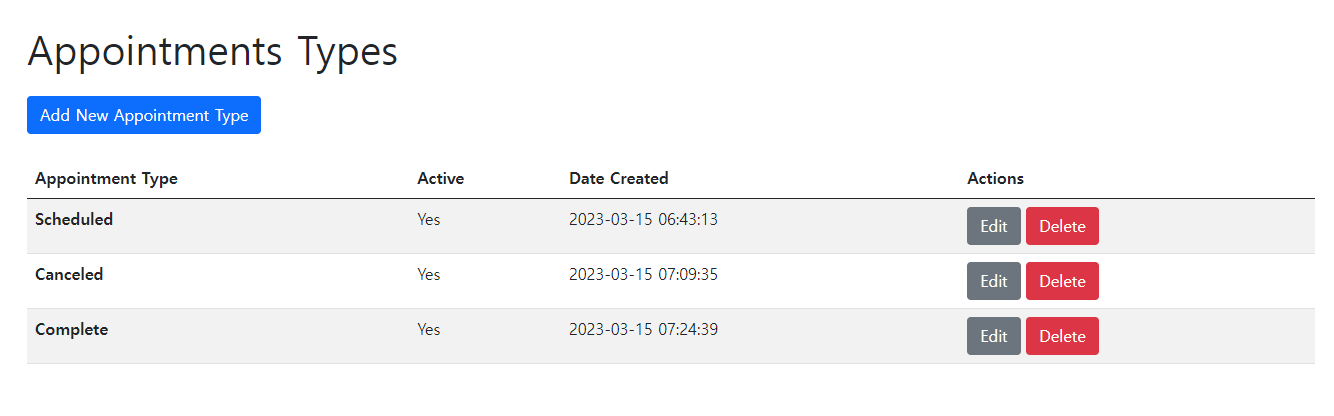The image size is (1334, 416).
Task: Edit the Scheduled appointment type
Action: [x=993, y=226]
